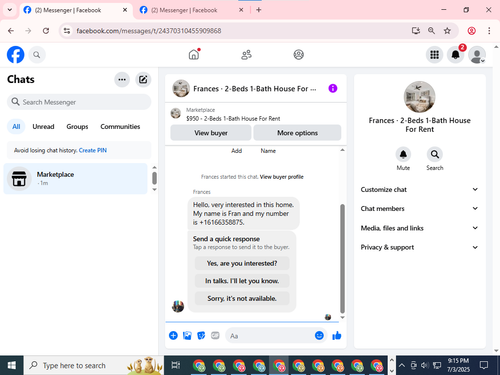The height and width of the screenshot is (375, 500).
Task: Click the taskbar volume speaker icon
Action: (424, 365)
